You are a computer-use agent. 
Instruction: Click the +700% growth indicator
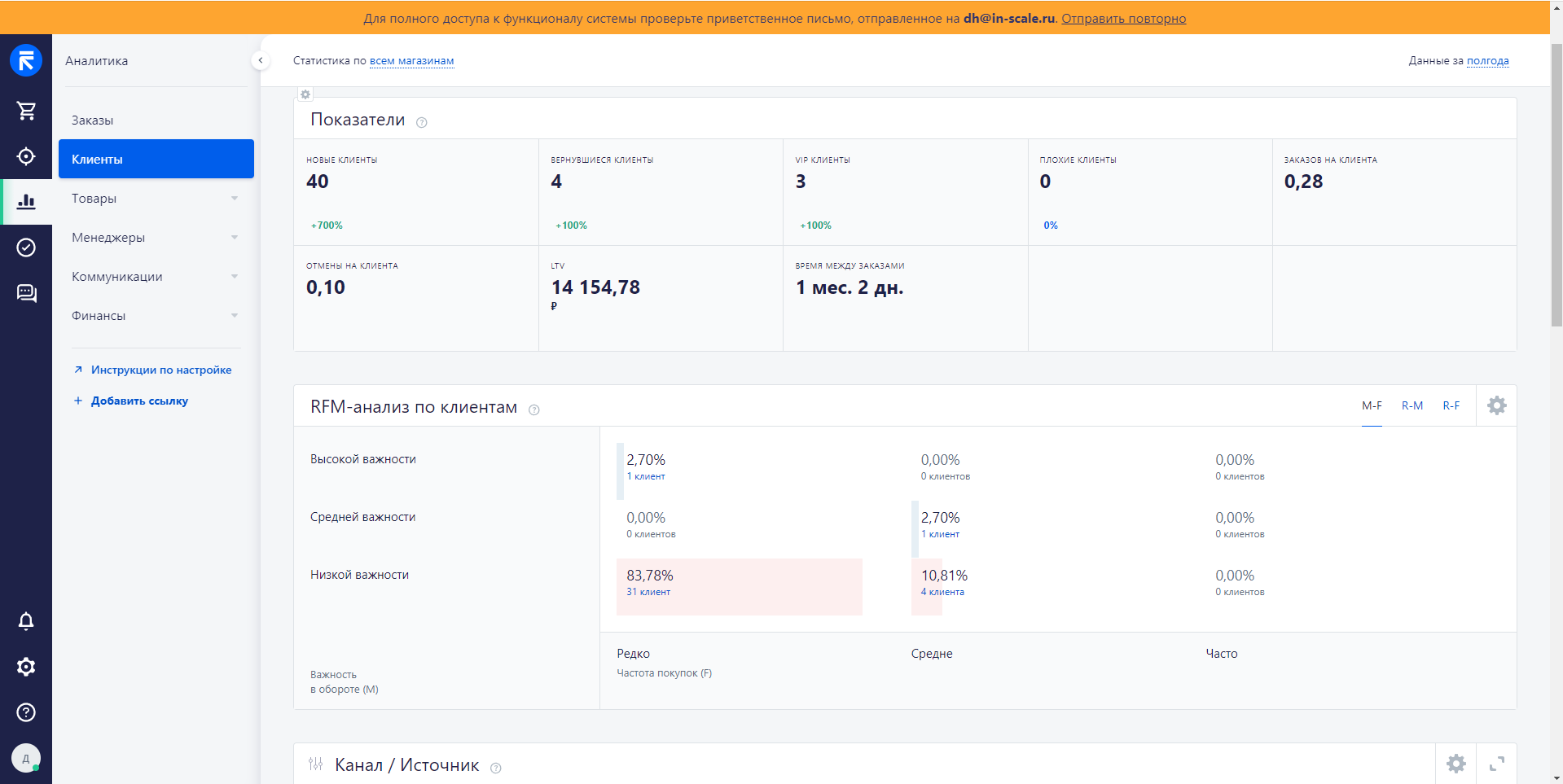pyautogui.click(x=327, y=226)
